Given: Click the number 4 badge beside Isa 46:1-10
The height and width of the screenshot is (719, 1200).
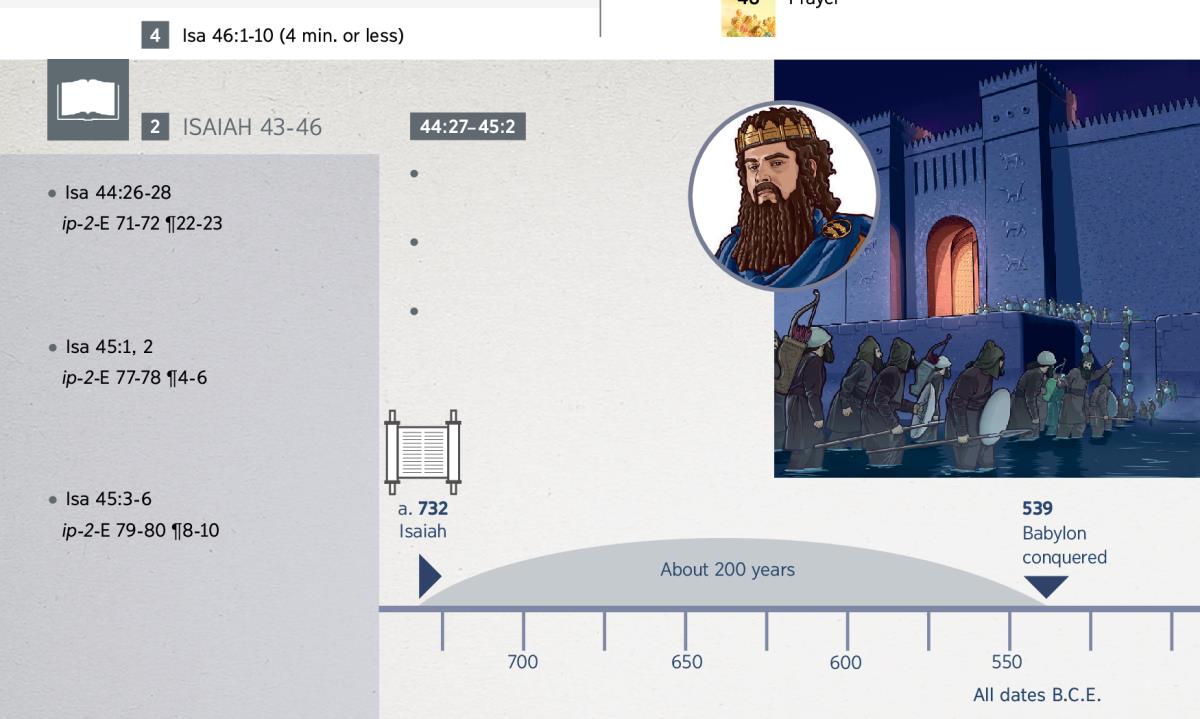Looking at the screenshot, I should 155,36.
